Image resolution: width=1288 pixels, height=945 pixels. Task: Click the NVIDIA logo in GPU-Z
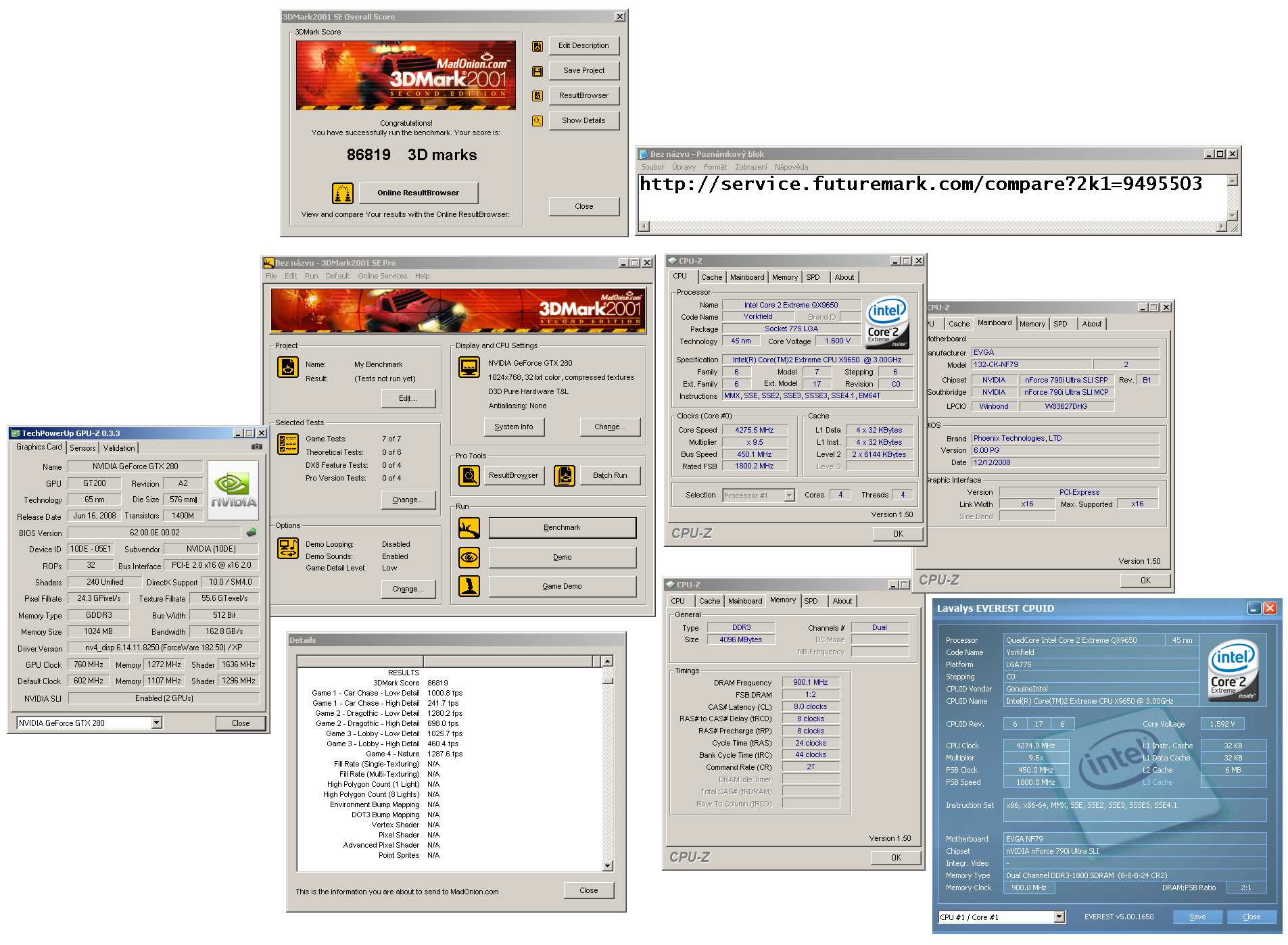[x=233, y=490]
